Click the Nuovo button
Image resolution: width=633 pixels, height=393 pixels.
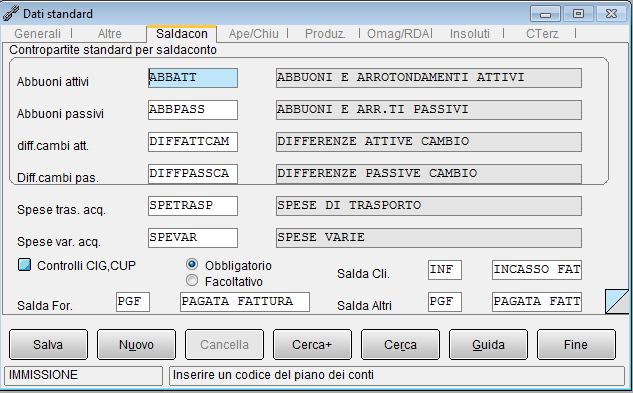tap(136, 345)
